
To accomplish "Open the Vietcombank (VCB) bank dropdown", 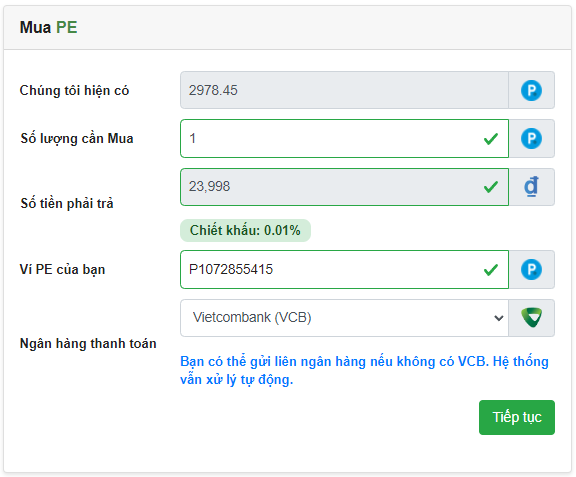I will [344, 318].
